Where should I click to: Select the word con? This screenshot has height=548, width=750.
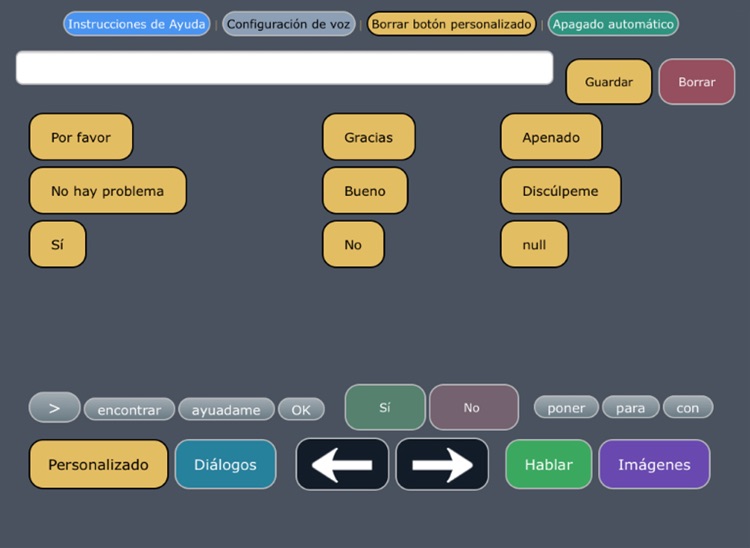click(688, 407)
